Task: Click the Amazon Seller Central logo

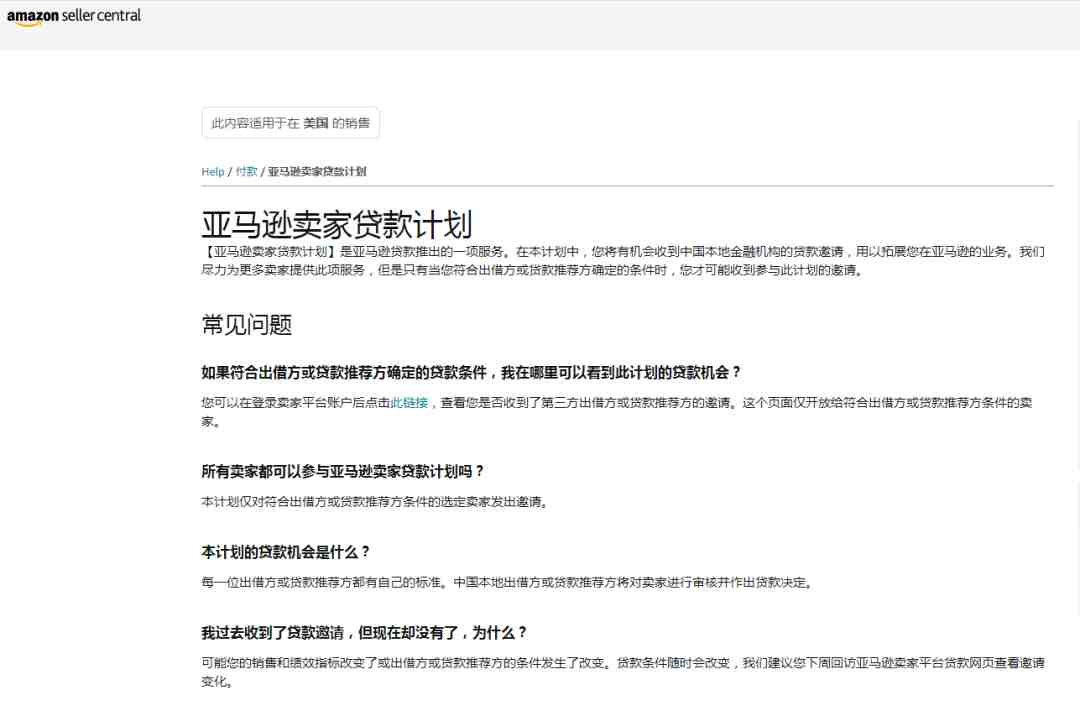Action: [x=74, y=16]
